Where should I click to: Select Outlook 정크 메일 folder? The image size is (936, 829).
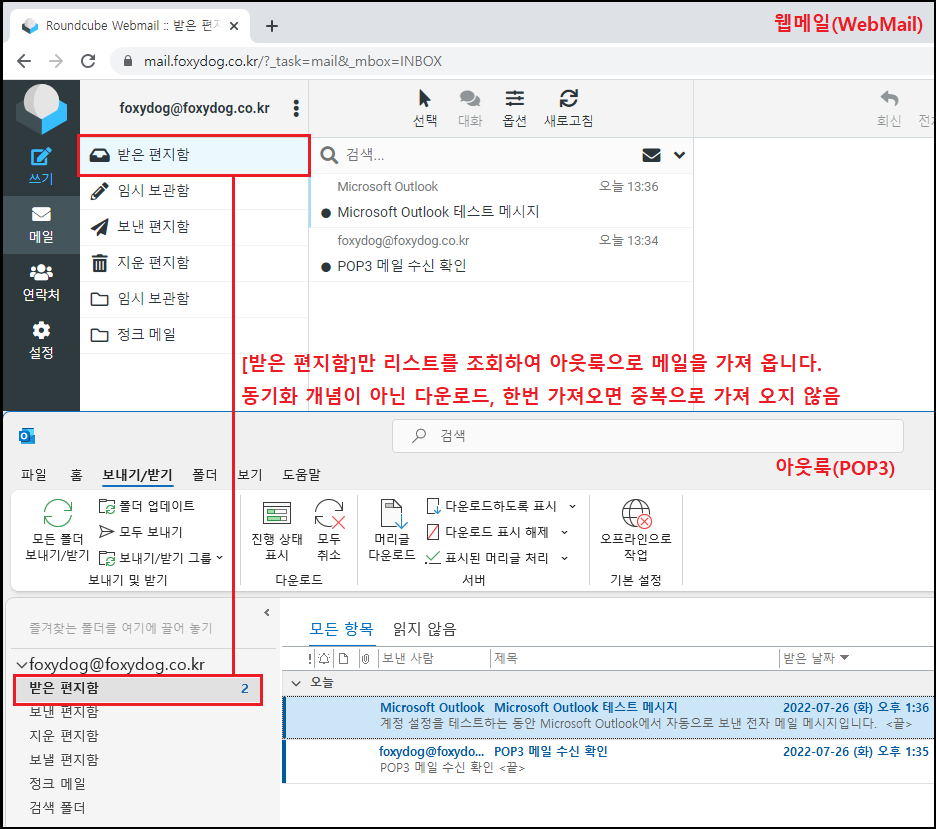58,783
